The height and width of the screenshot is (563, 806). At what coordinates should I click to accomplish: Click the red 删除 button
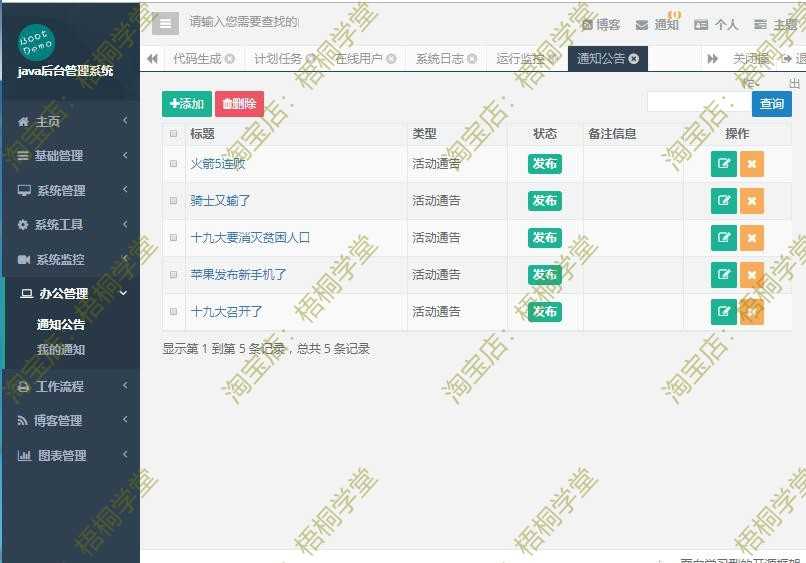click(240, 104)
